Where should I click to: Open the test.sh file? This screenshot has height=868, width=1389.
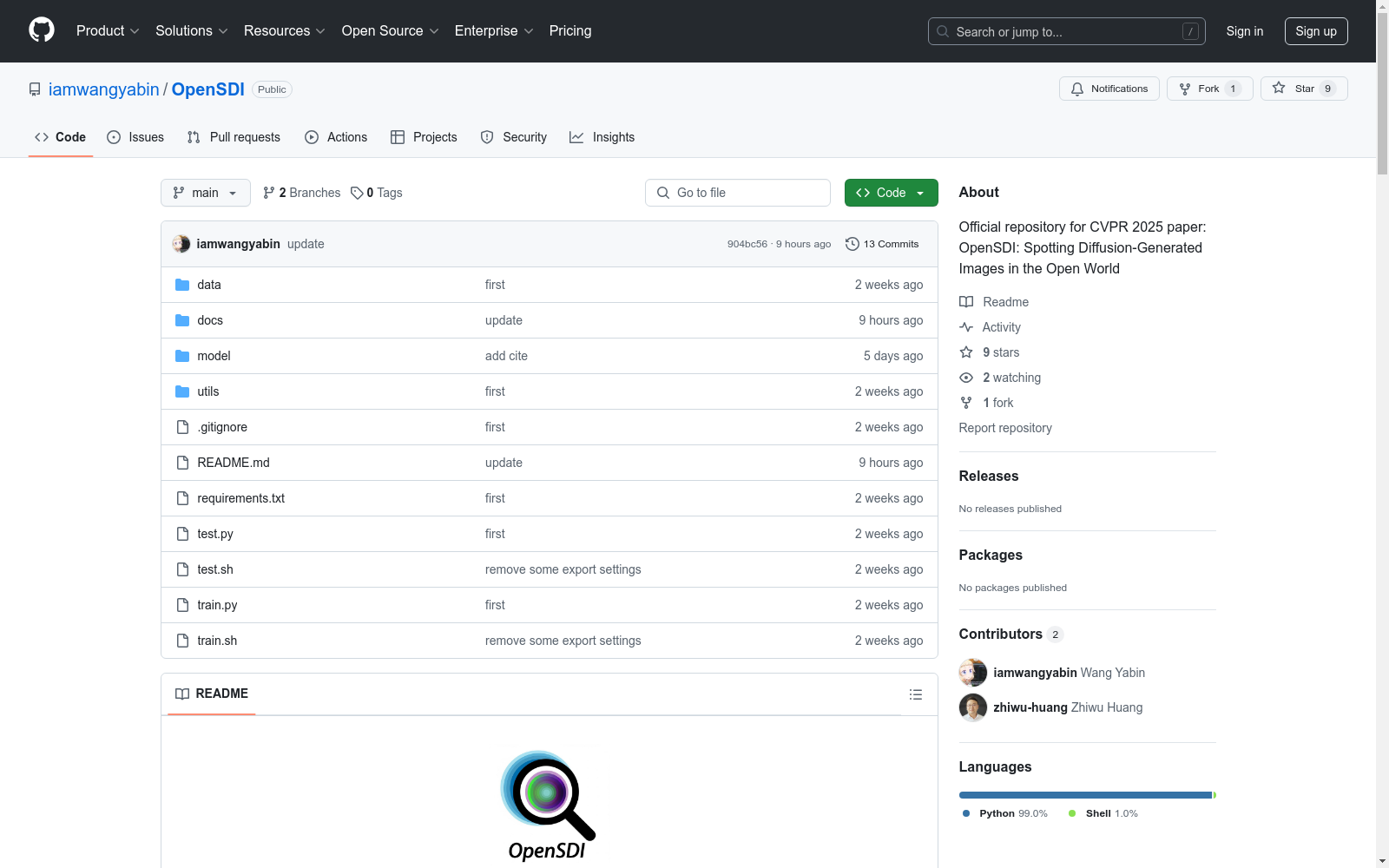[x=215, y=569]
